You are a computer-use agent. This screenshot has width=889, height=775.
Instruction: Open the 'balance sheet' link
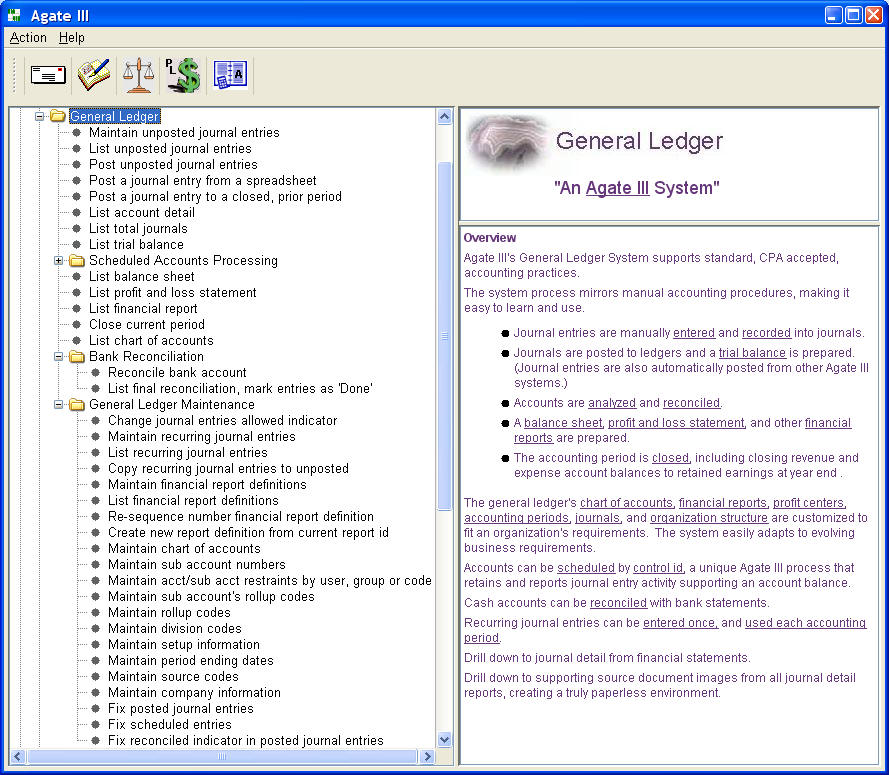(x=563, y=422)
